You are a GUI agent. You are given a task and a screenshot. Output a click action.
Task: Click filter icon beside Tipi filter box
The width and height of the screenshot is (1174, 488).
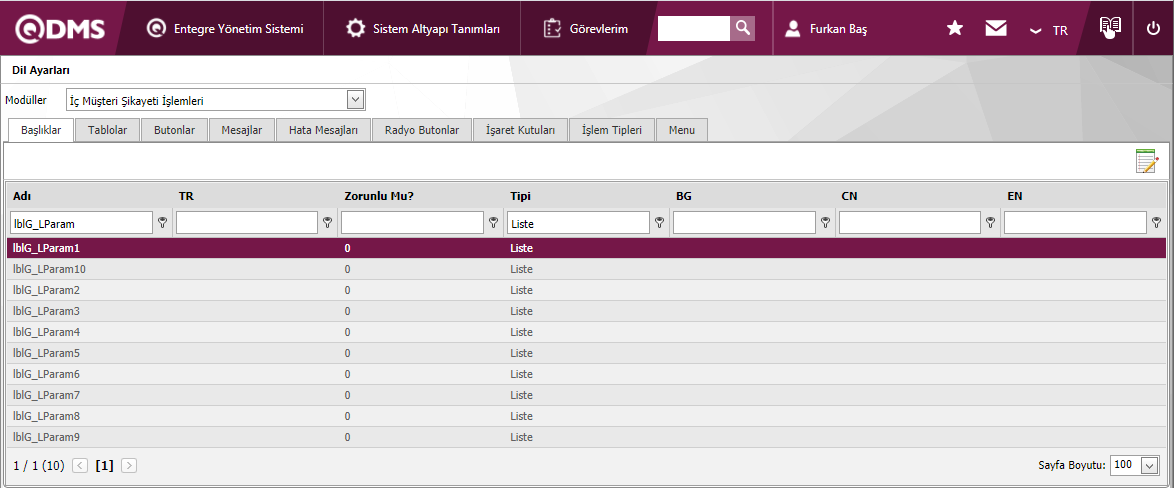tap(659, 223)
